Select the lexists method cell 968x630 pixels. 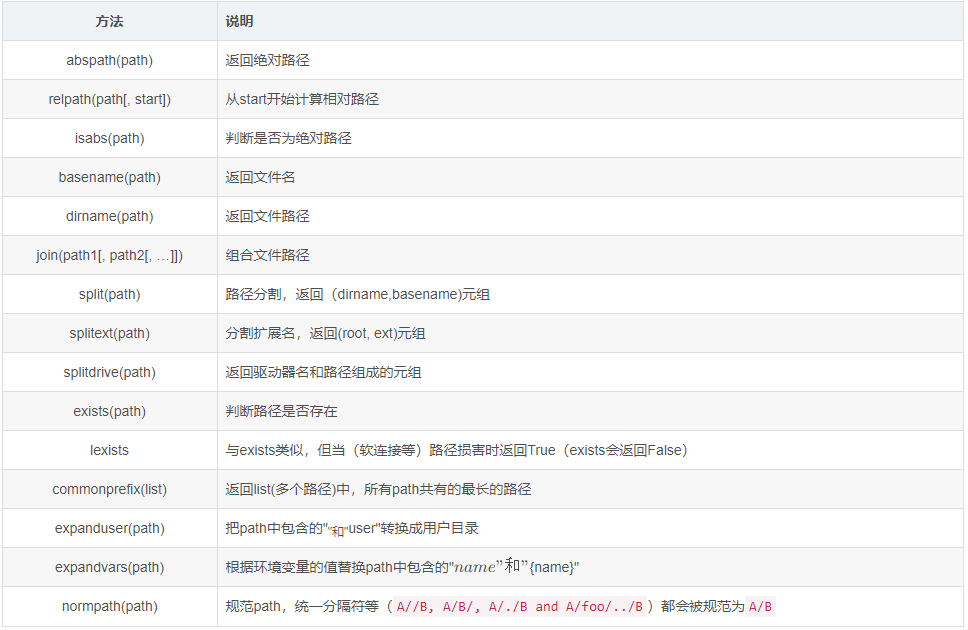click(x=109, y=450)
